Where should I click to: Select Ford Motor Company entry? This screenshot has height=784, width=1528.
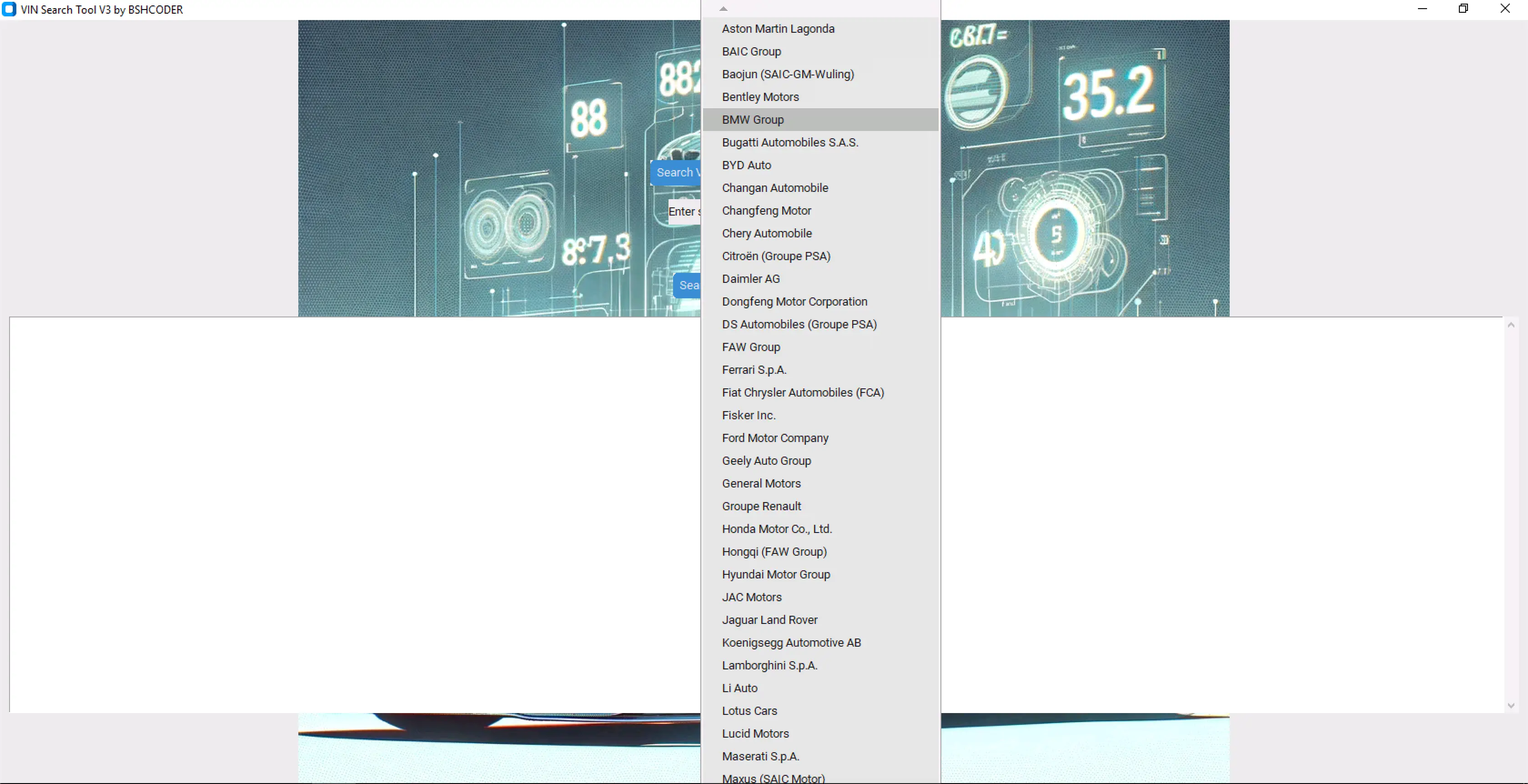pos(774,438)
